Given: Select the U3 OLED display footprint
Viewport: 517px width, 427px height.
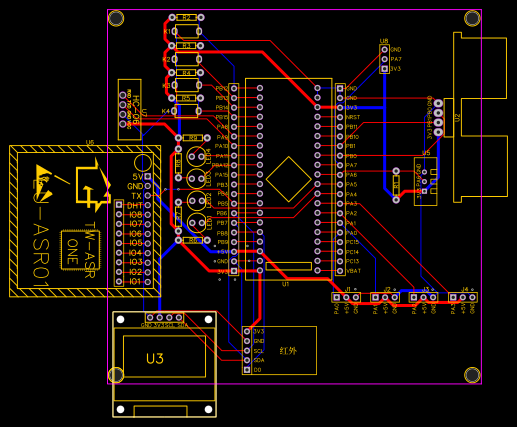Looking at the screenshot, I should pyautogui.click(x=164, y=364).
